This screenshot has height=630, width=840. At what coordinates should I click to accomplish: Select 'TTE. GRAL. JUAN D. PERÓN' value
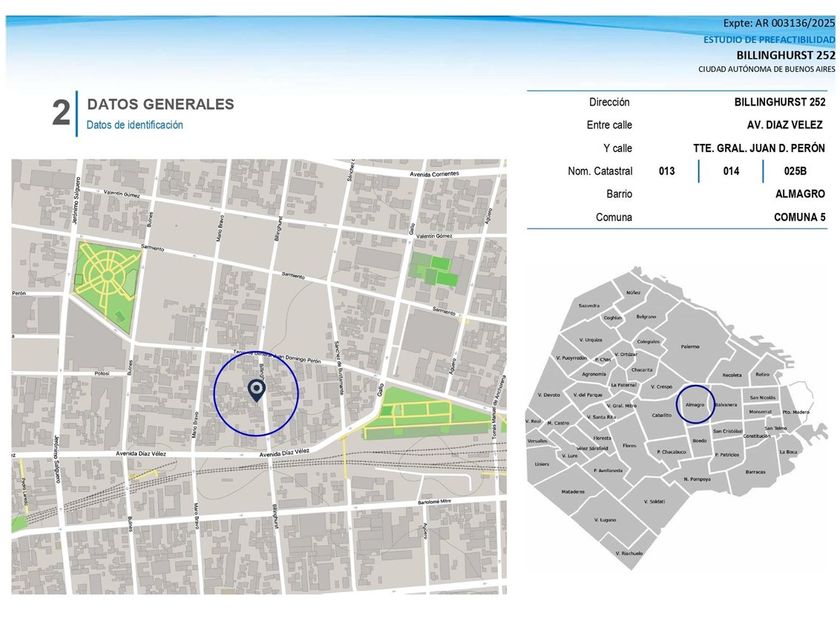click(x=759, y=148)
